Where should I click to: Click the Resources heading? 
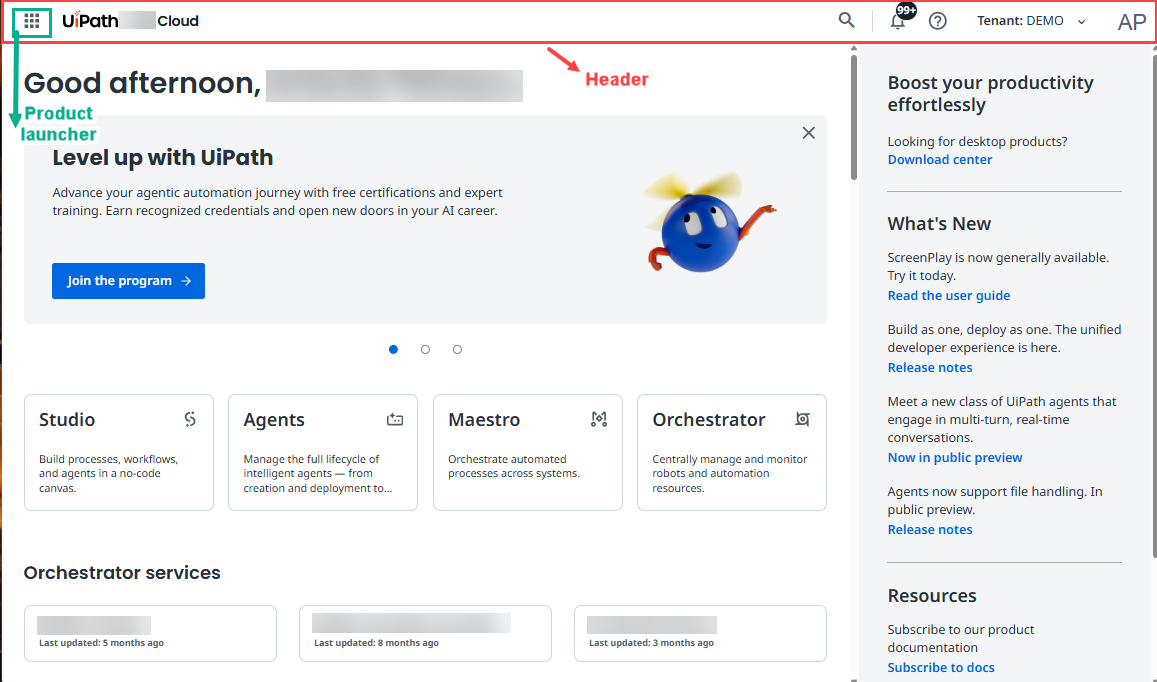pos(932,596)
